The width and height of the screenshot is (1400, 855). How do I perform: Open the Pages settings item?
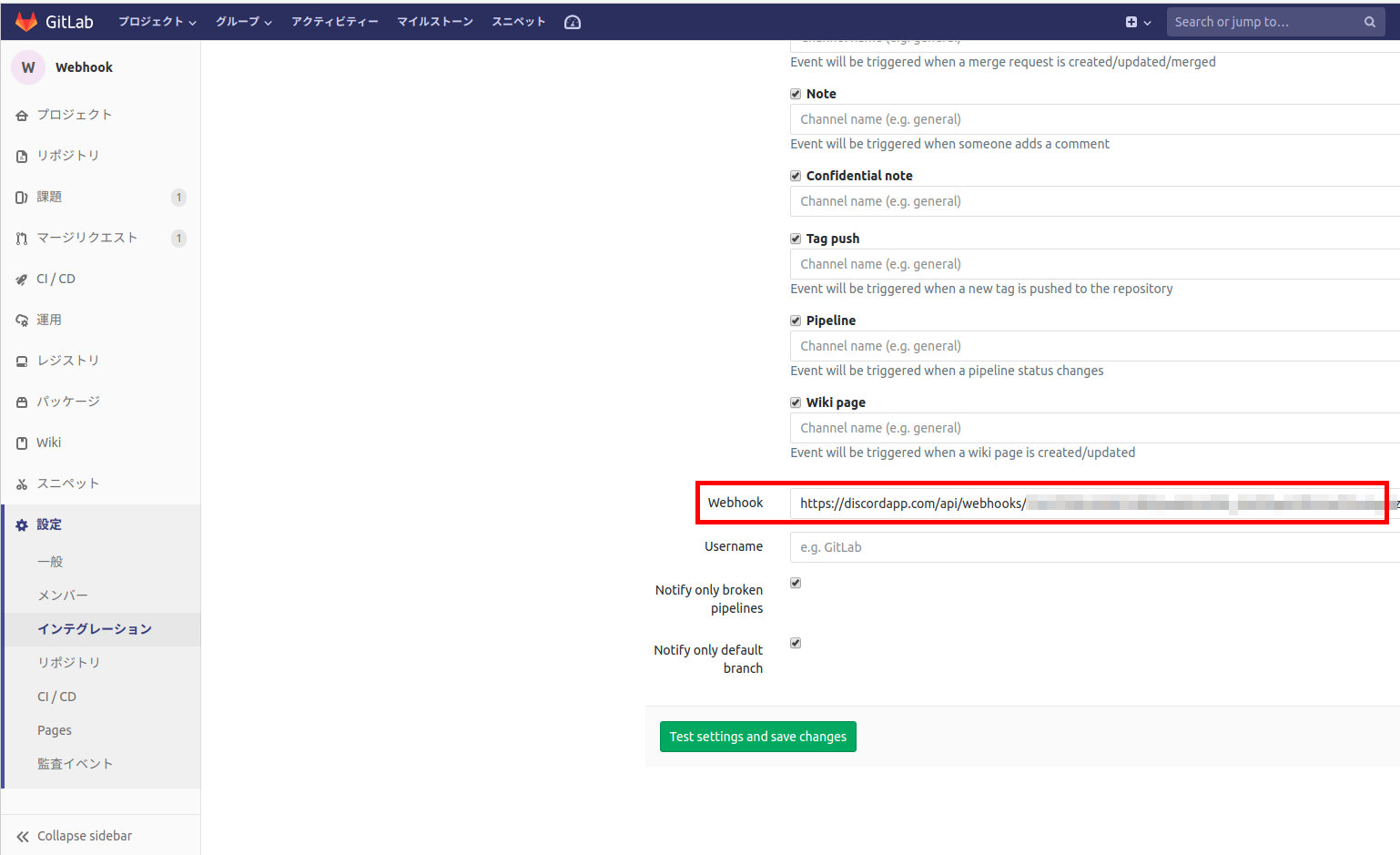coord(54,729)
